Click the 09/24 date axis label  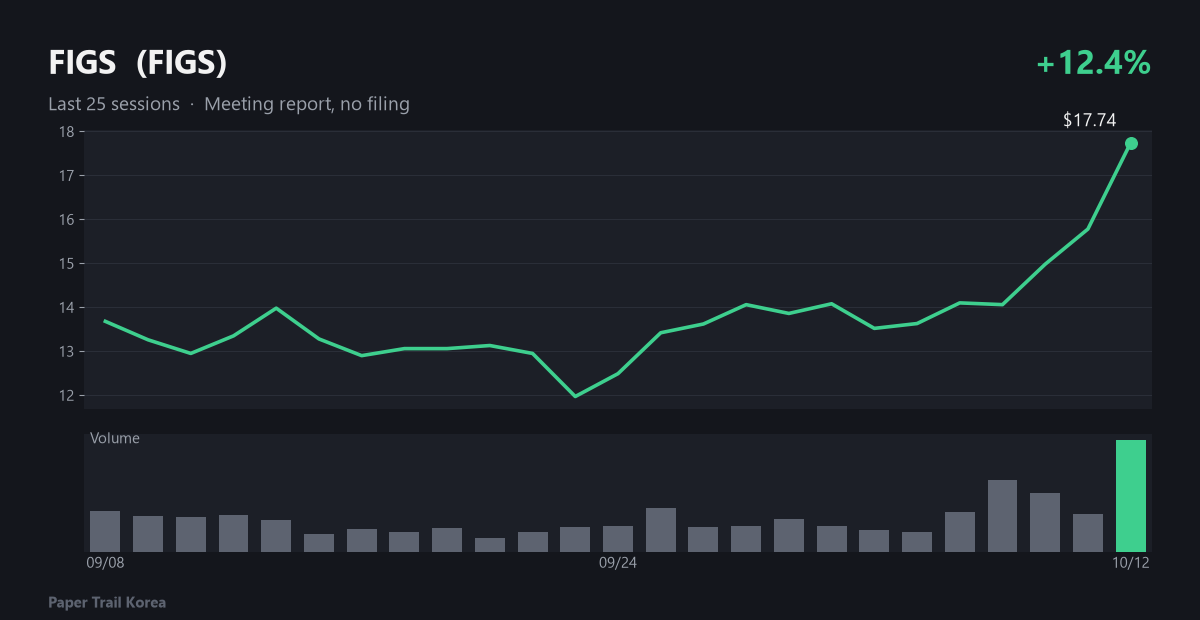point(618,563)
